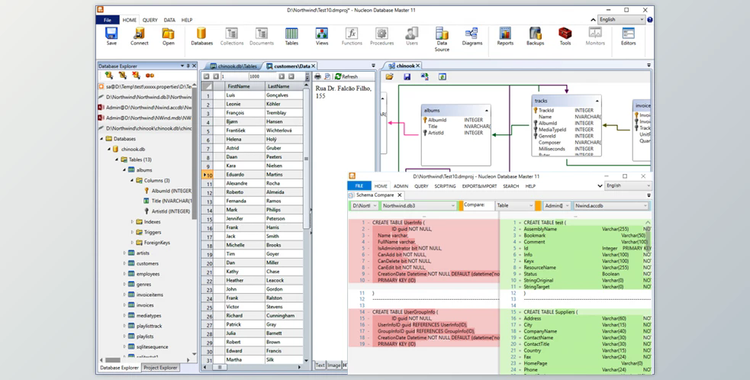The height and width of the screenshot is (380, 750).
Task: Expand the Triggers tree node
Action: [132, 232]
